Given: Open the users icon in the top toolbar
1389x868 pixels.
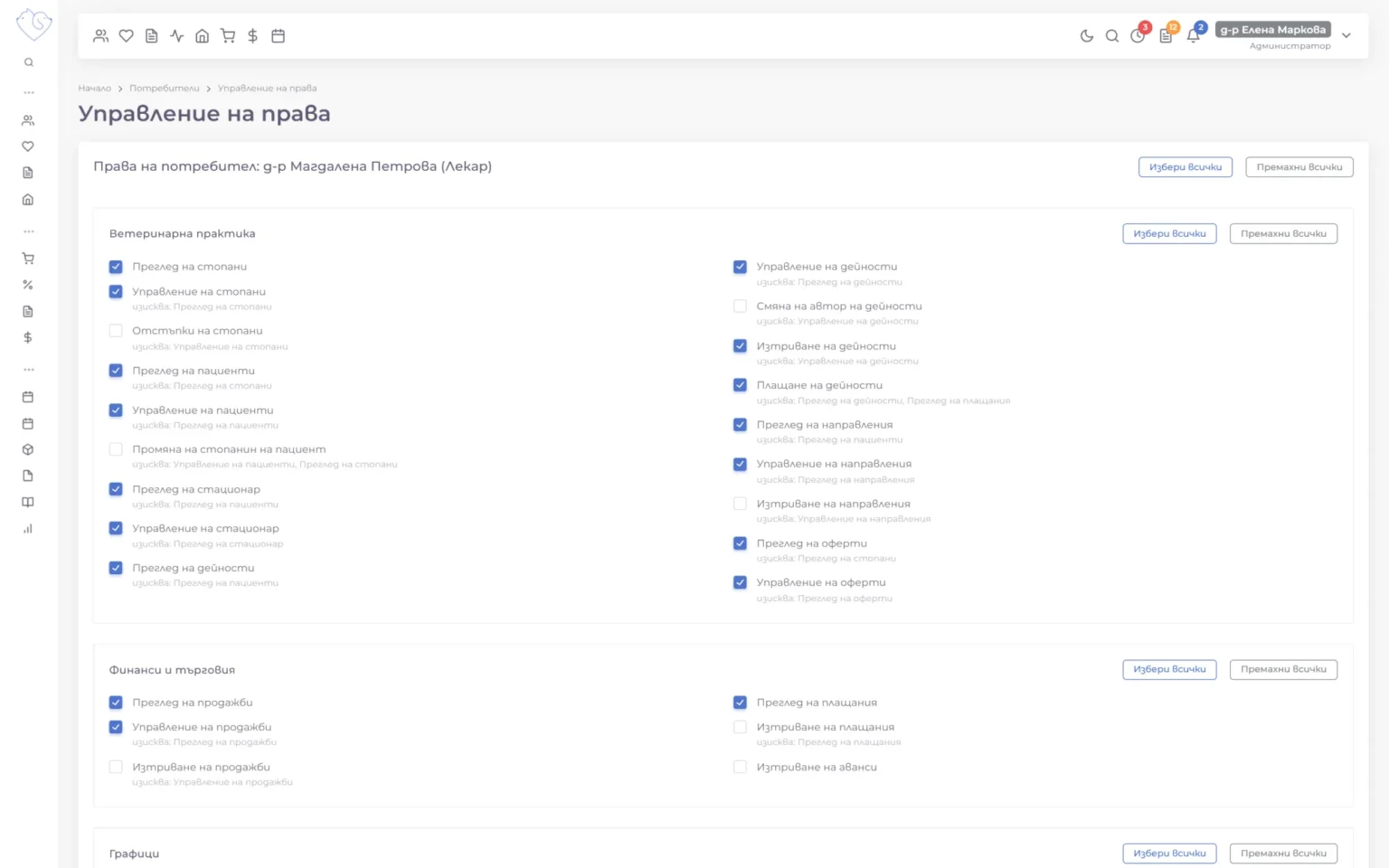Looking at the screenshot, I should [x=101, y=36].
